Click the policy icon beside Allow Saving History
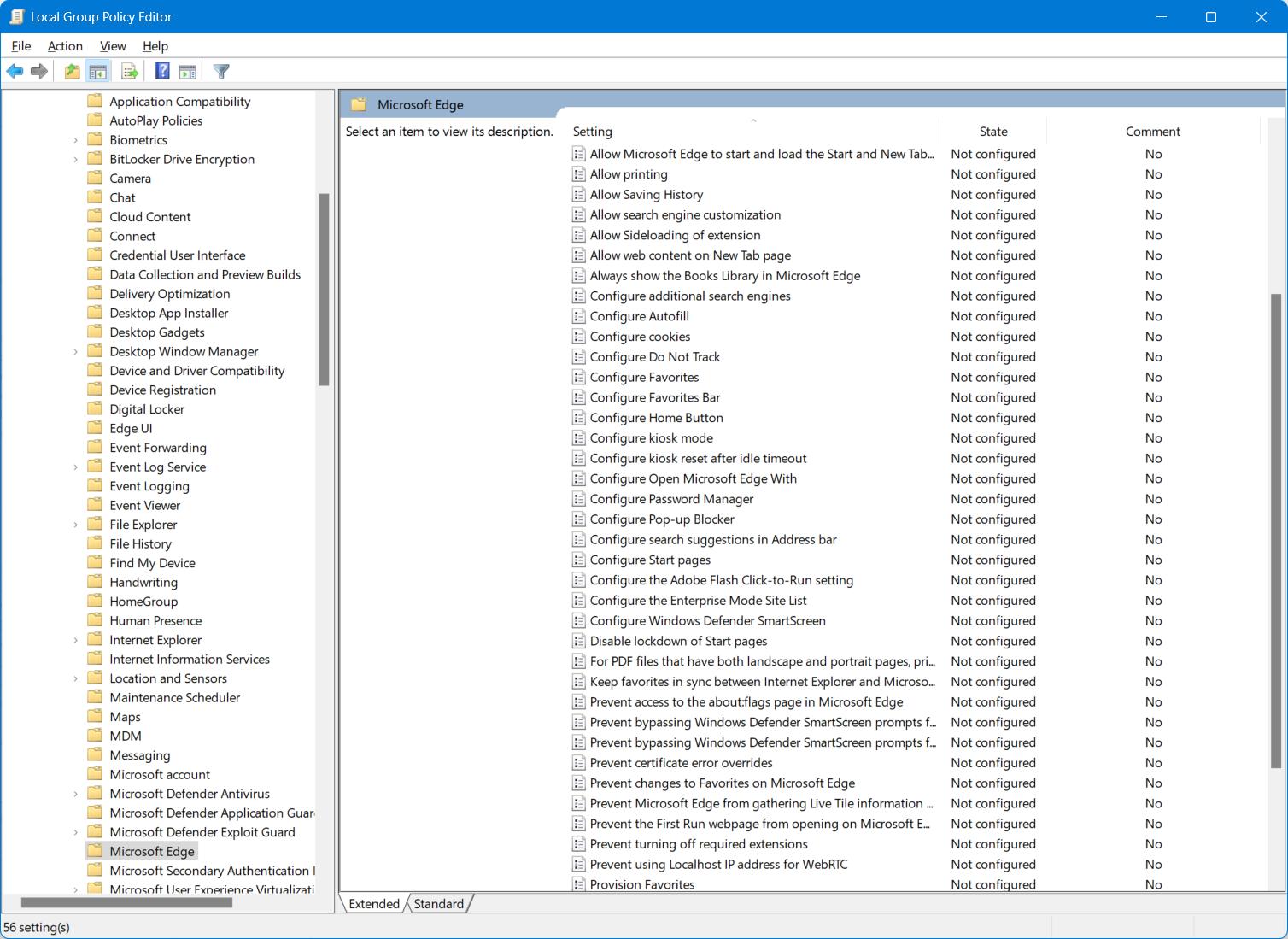Viewport: 1288px width, 939px height. tap(578, 195)
